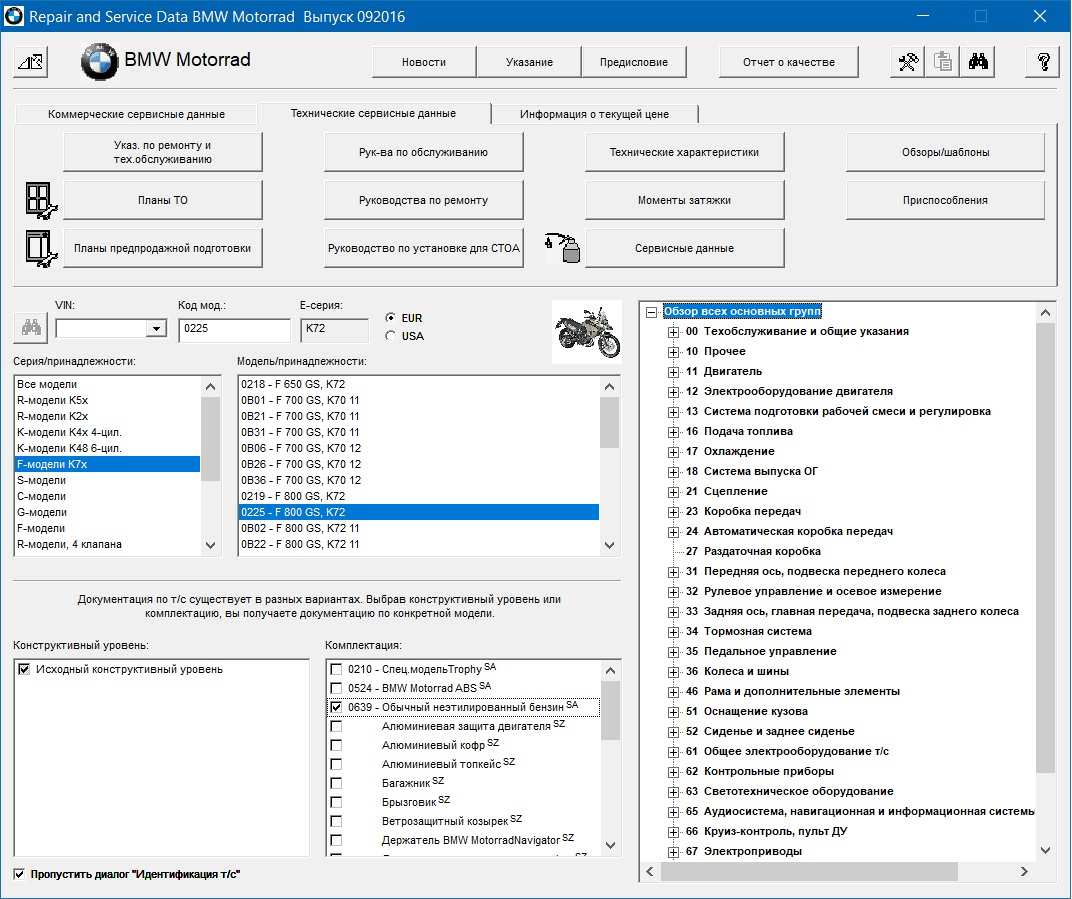Screen dimensions: 1072x899
Task: Expand group 00 Техобслуживание и общие указания
Action: coord(673,332)
